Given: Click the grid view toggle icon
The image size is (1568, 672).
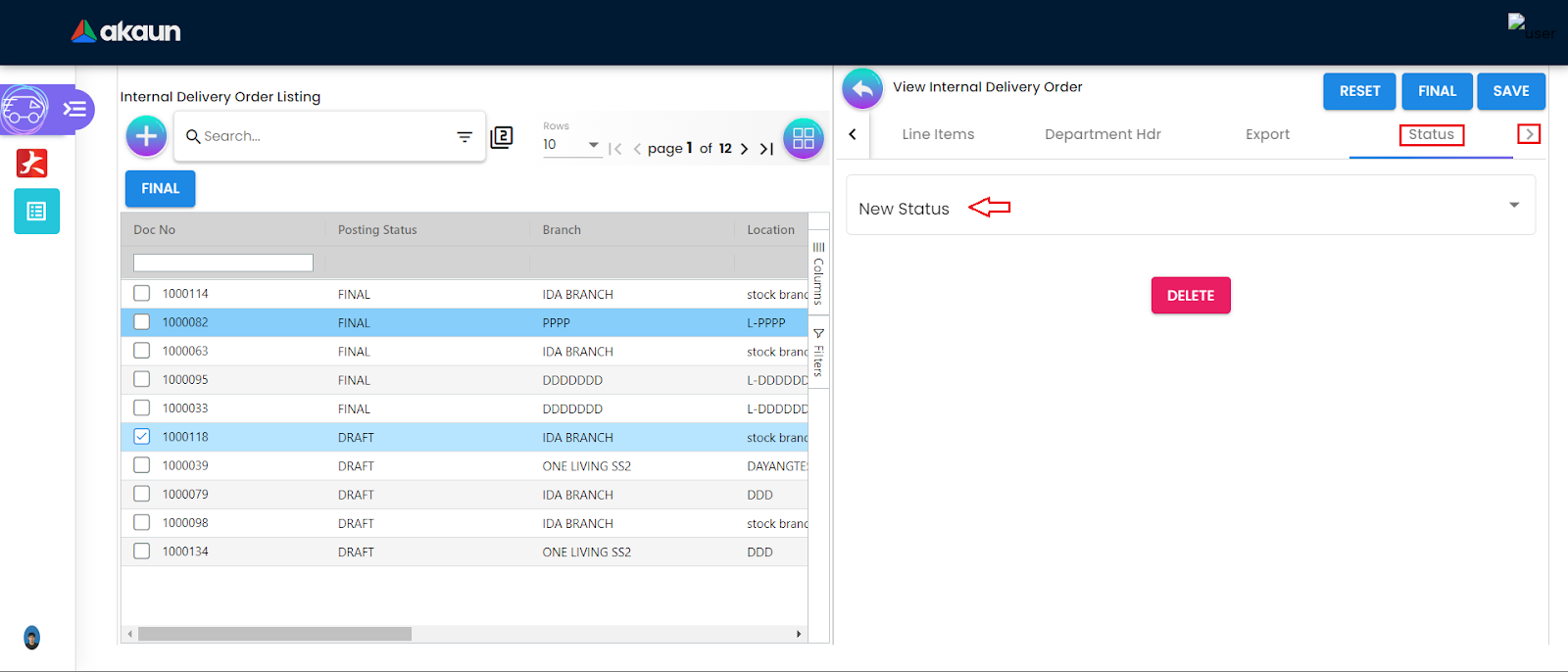Looking at the screenshot, I should [803, 138].
